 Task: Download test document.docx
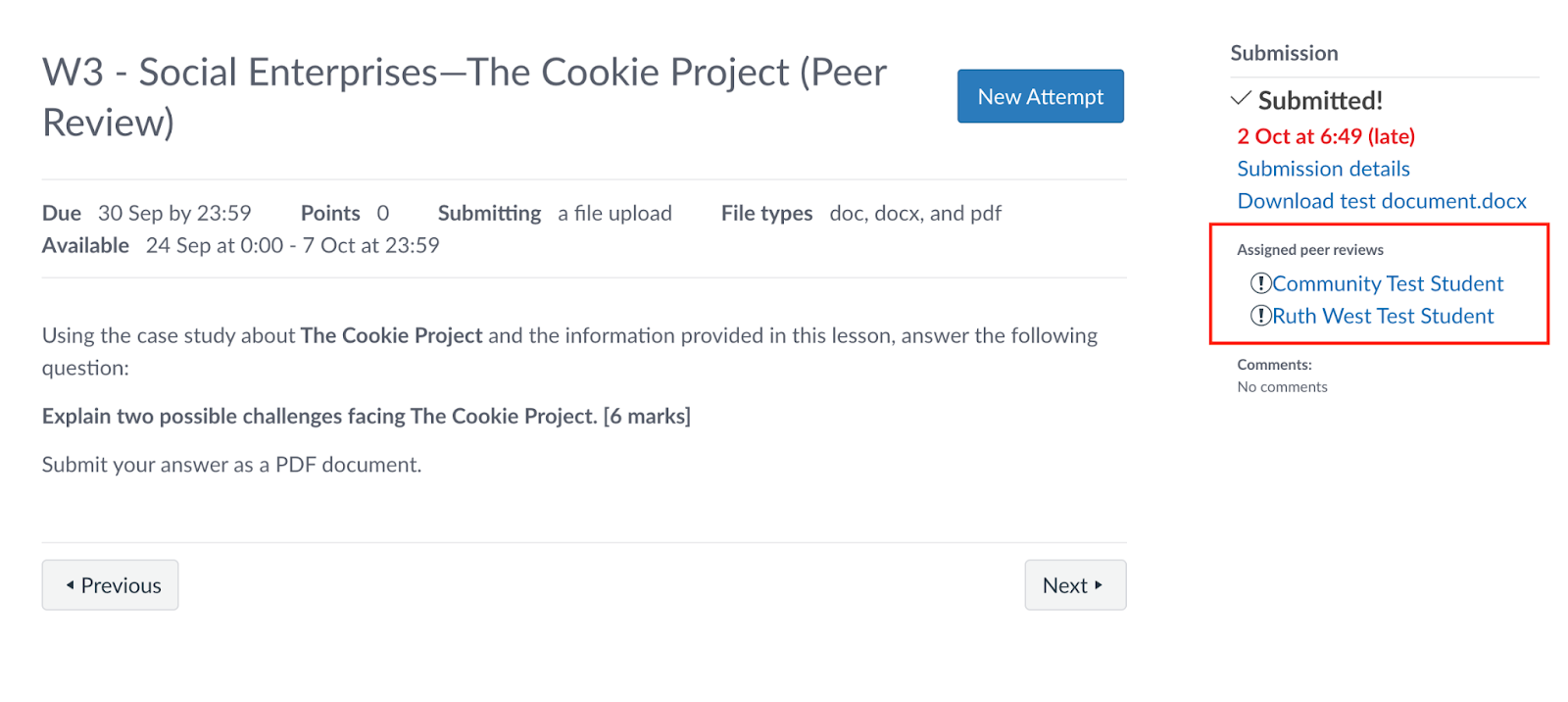[1381, 201]
